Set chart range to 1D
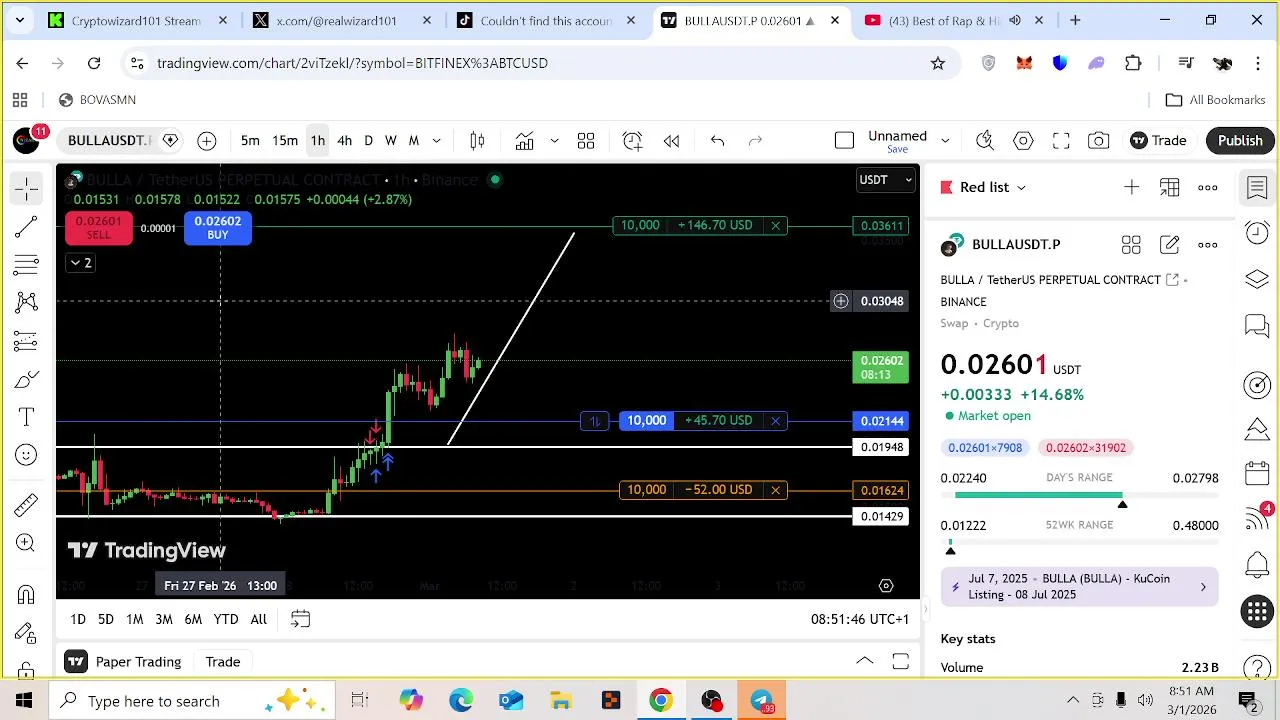 (x=78, y=620)
